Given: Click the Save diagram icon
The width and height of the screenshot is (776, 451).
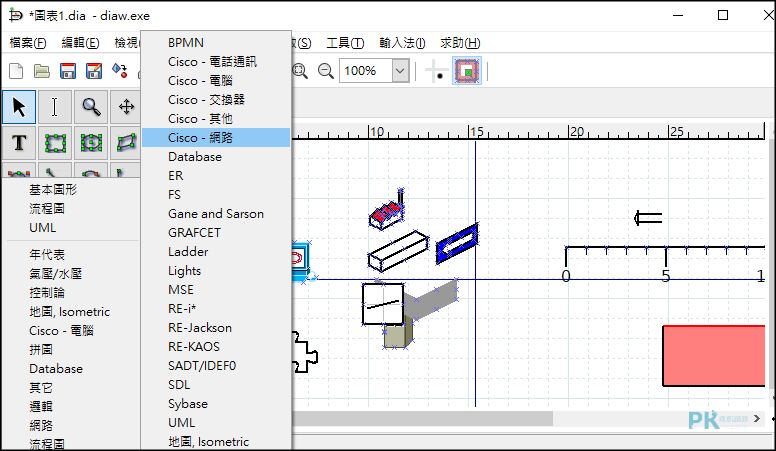Looking at the screenshot, I should point(68,71).
